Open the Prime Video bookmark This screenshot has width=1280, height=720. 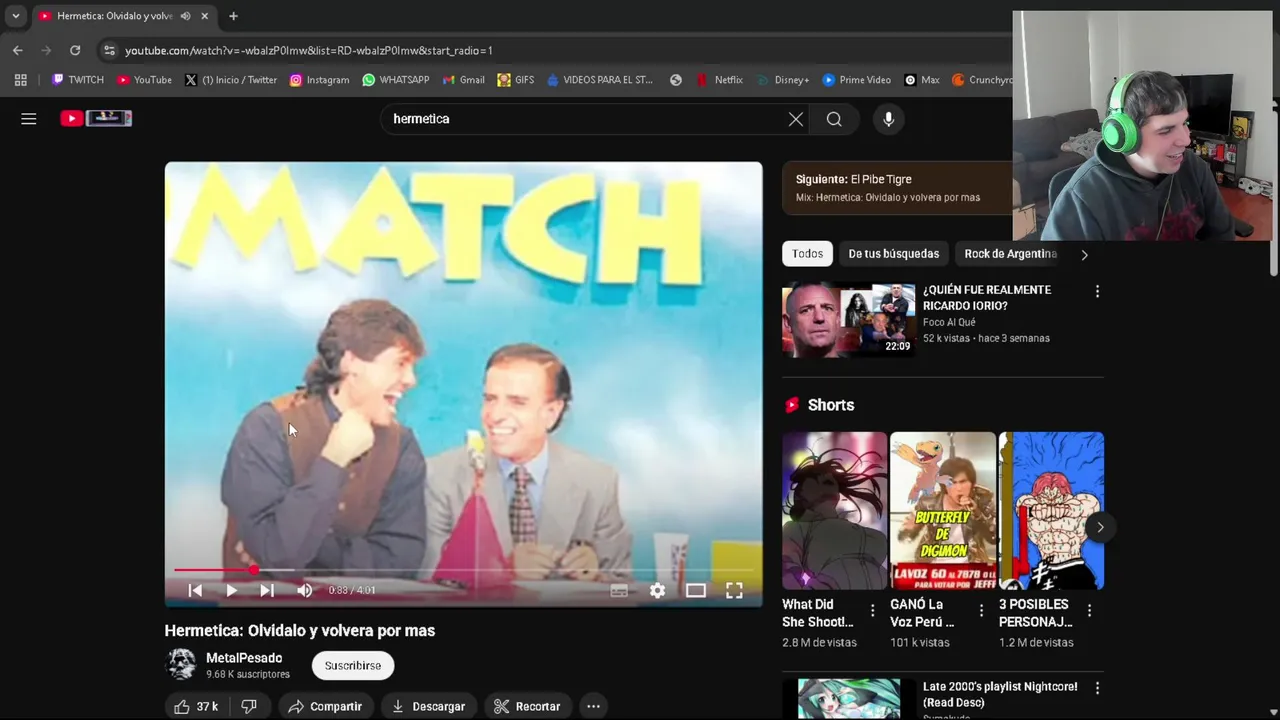[x=856, y=80]
